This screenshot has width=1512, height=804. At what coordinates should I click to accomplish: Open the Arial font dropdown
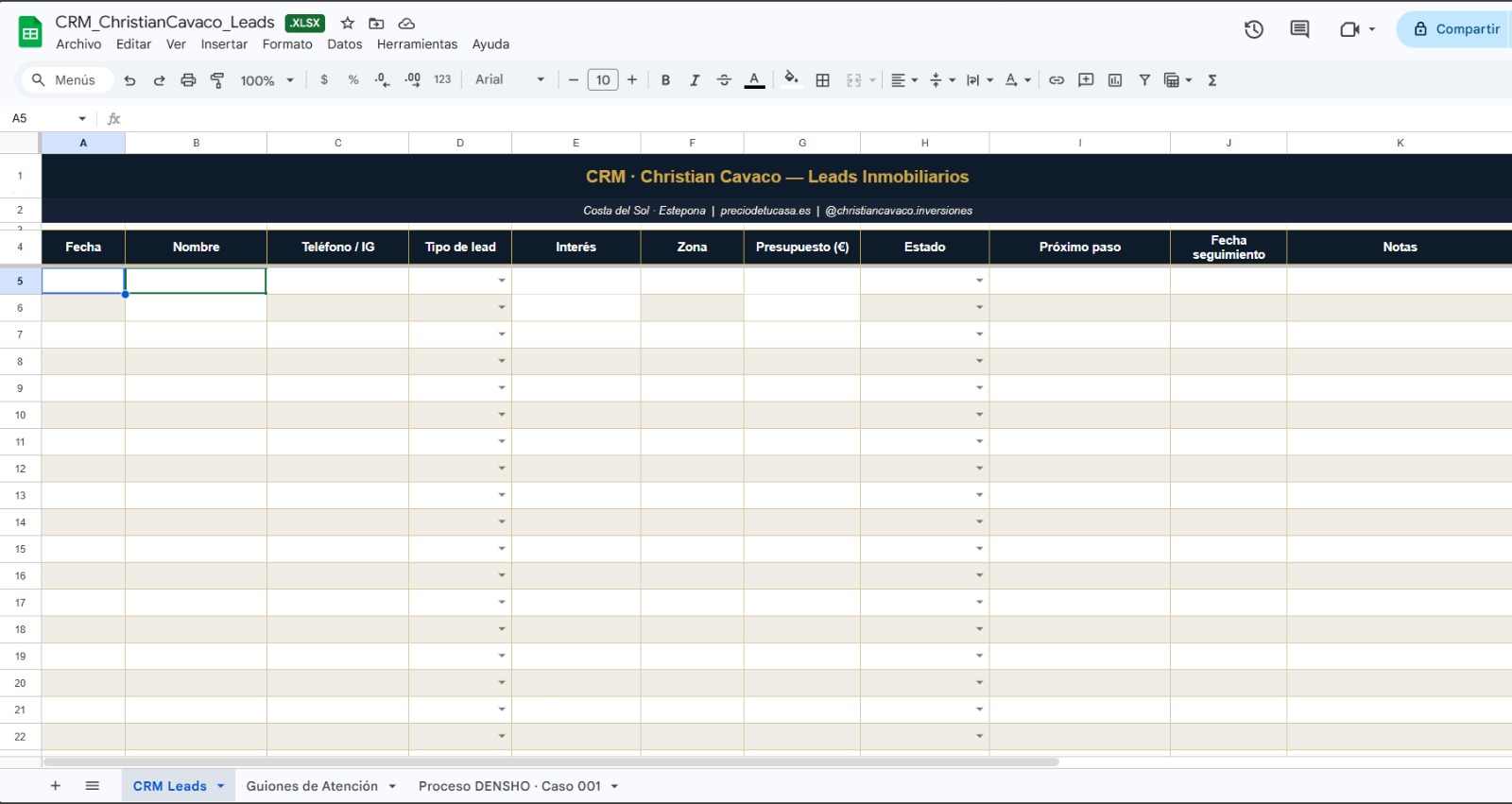pos(510,80)
